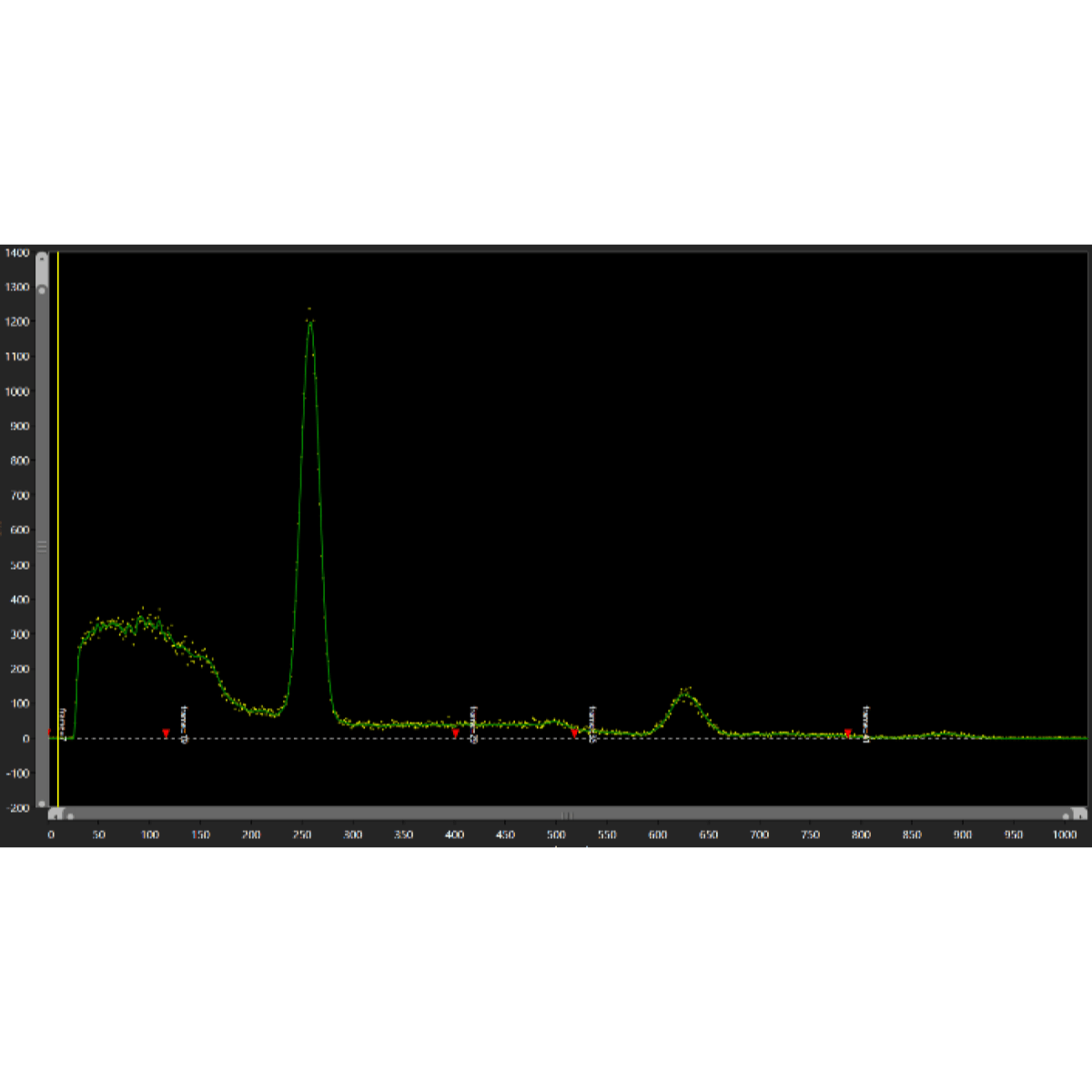The image size is (1092, 1092).
Task: Select the red marker near x-axis 115
Action: (166, 733)
